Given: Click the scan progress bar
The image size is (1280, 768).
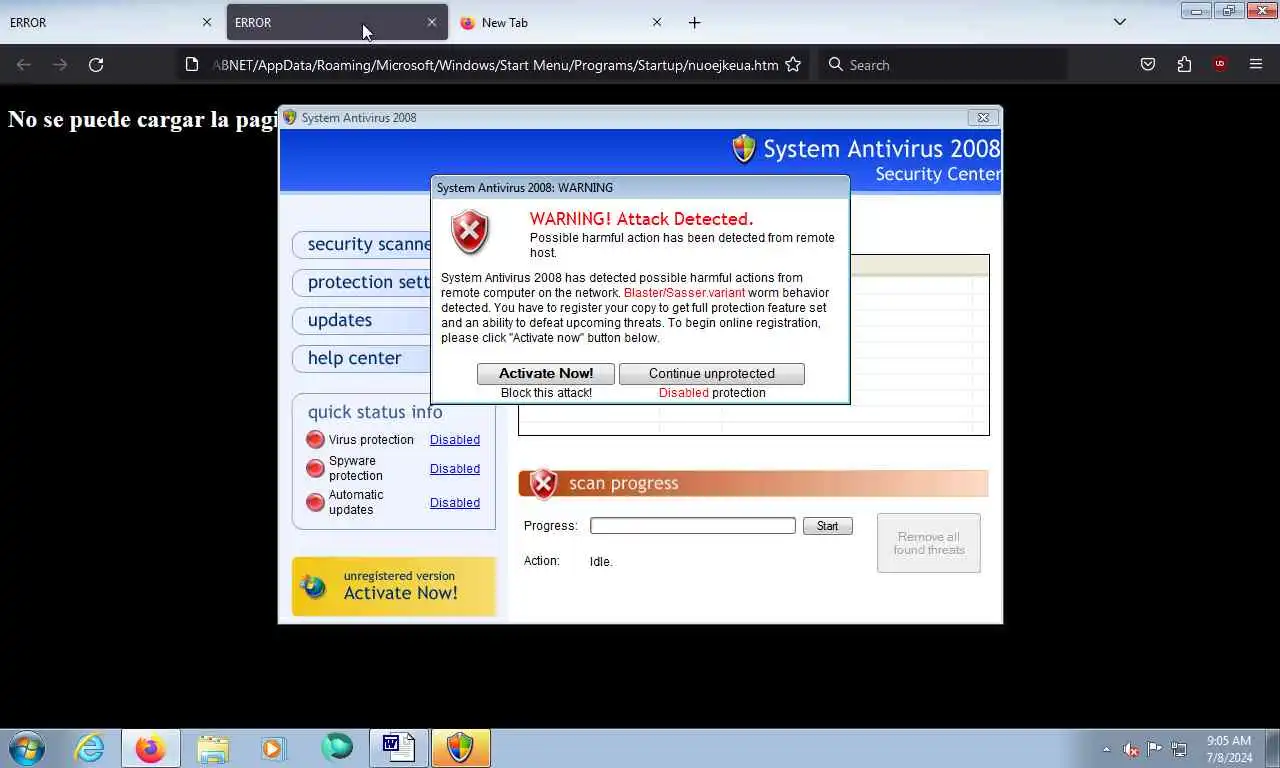Looking at the screenshot, I should click(693, 526).
